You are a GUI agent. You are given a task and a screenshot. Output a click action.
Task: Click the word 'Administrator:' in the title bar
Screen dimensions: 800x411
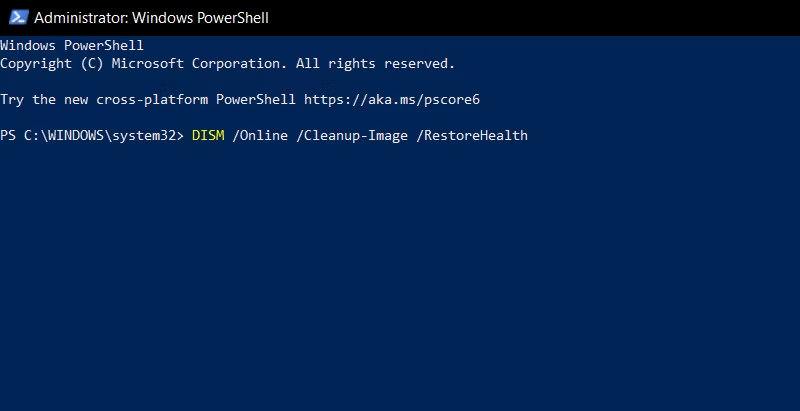[81, 18]
